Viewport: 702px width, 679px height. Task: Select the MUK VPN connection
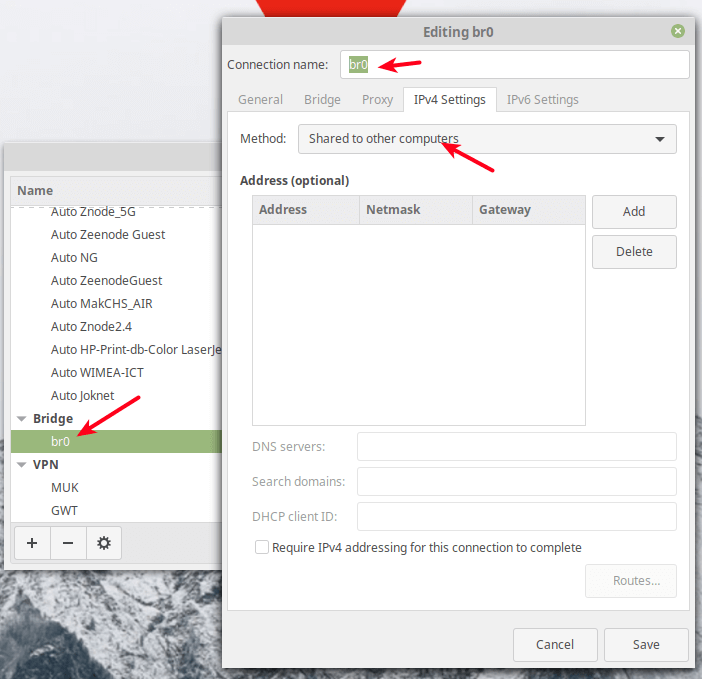pyautogui.click(x=116, y=487)
